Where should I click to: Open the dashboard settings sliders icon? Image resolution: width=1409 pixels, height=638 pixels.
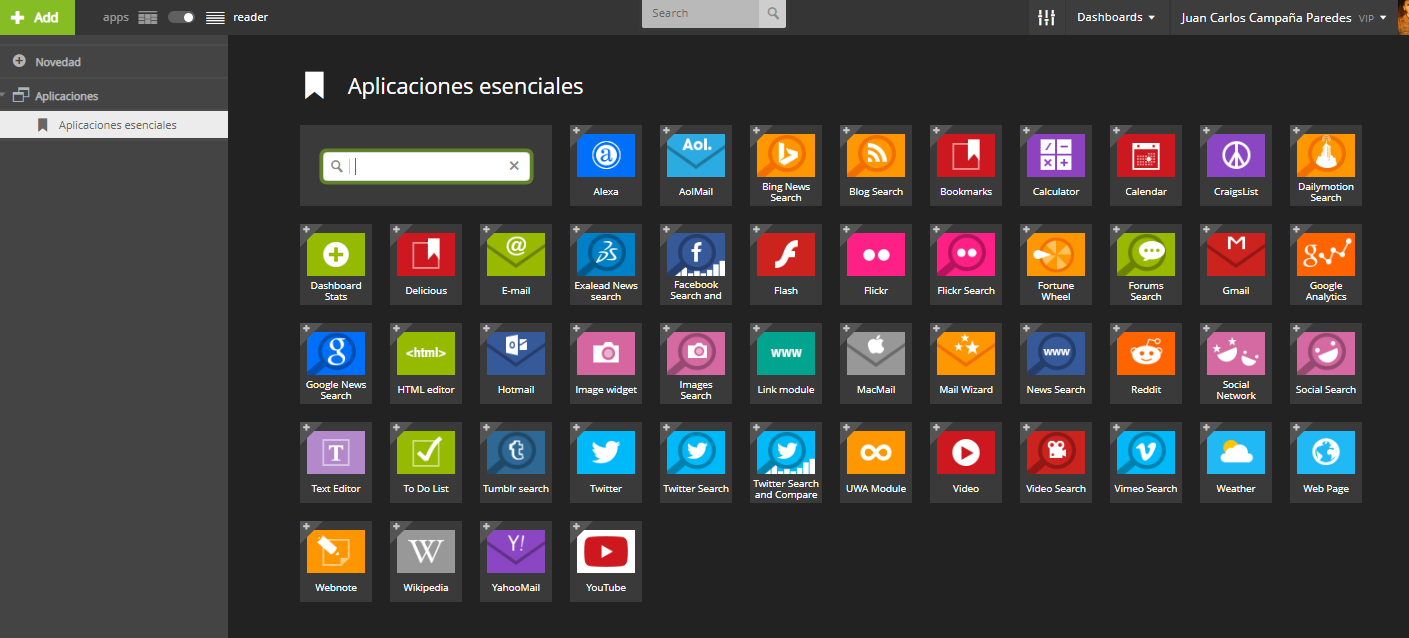pos(1047,17)
